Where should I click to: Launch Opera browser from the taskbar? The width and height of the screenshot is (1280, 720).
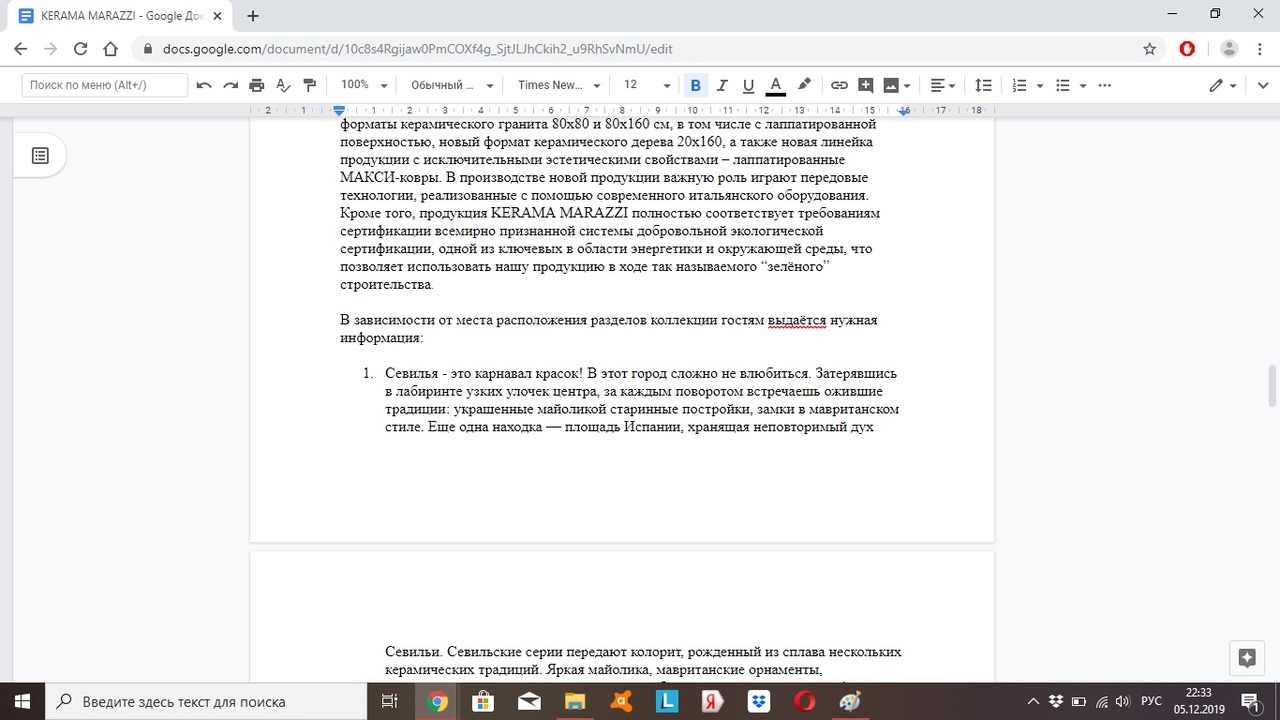(x=804, y=701)
